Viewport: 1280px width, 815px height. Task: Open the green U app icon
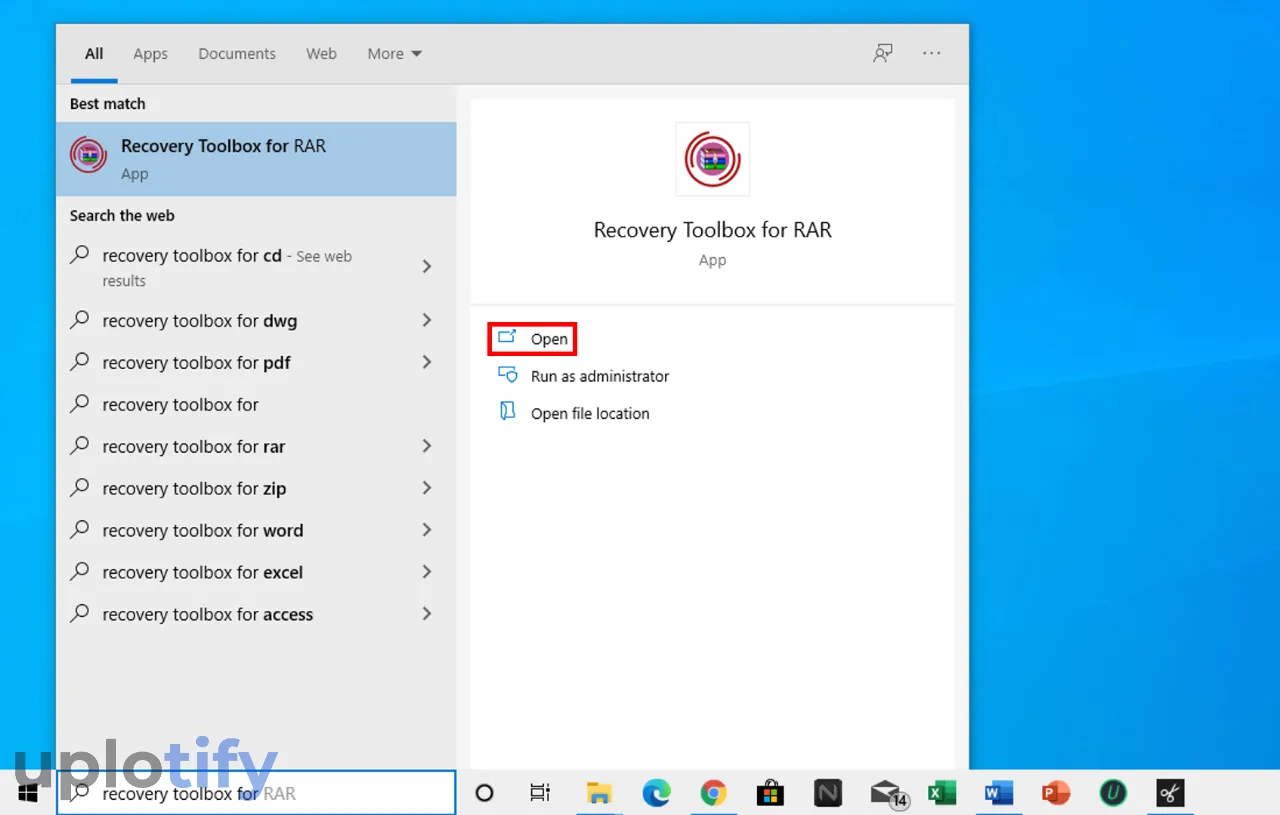1113,793
